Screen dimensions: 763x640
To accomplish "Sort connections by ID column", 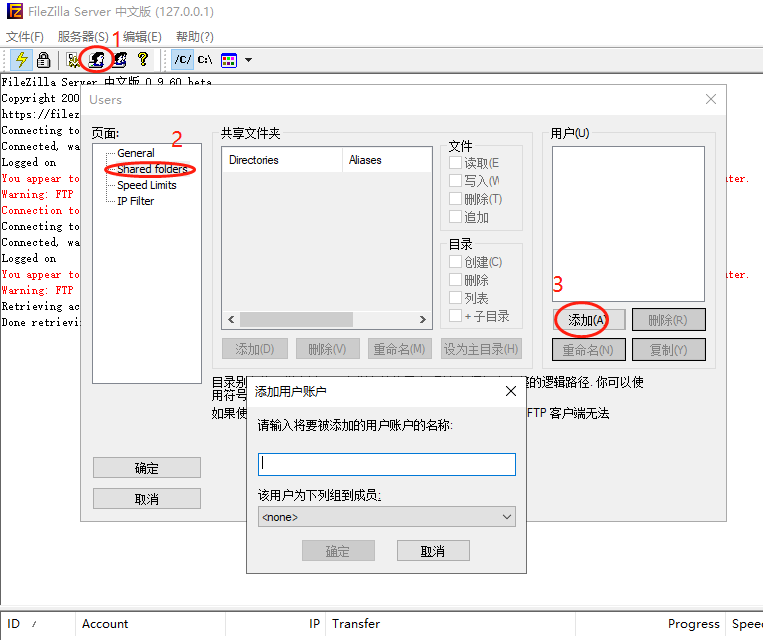I will pyautogui.click(x=37, y=624).
